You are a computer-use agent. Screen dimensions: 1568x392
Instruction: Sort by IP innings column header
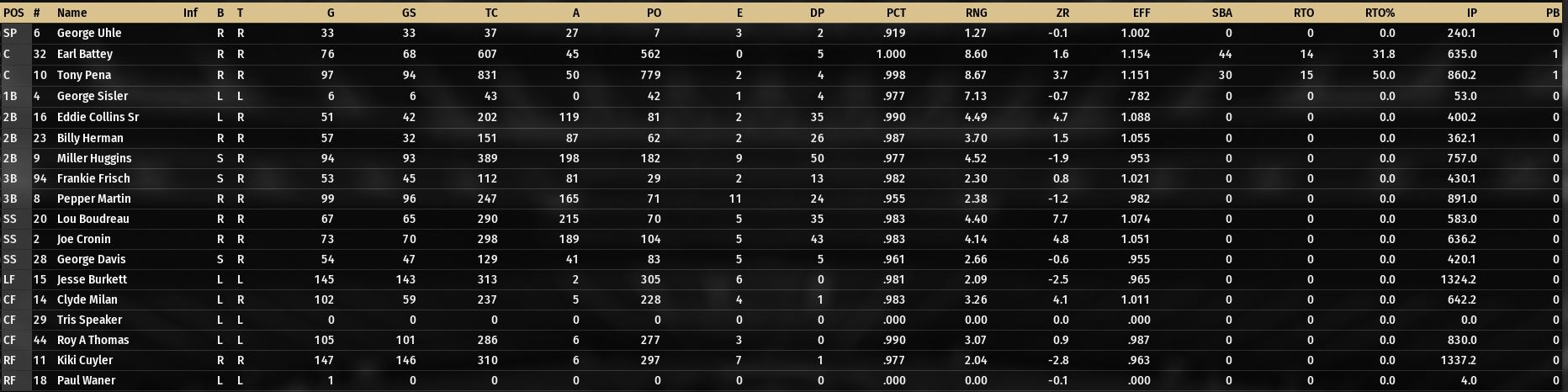pyautogui.click(x=1471, y=13)
